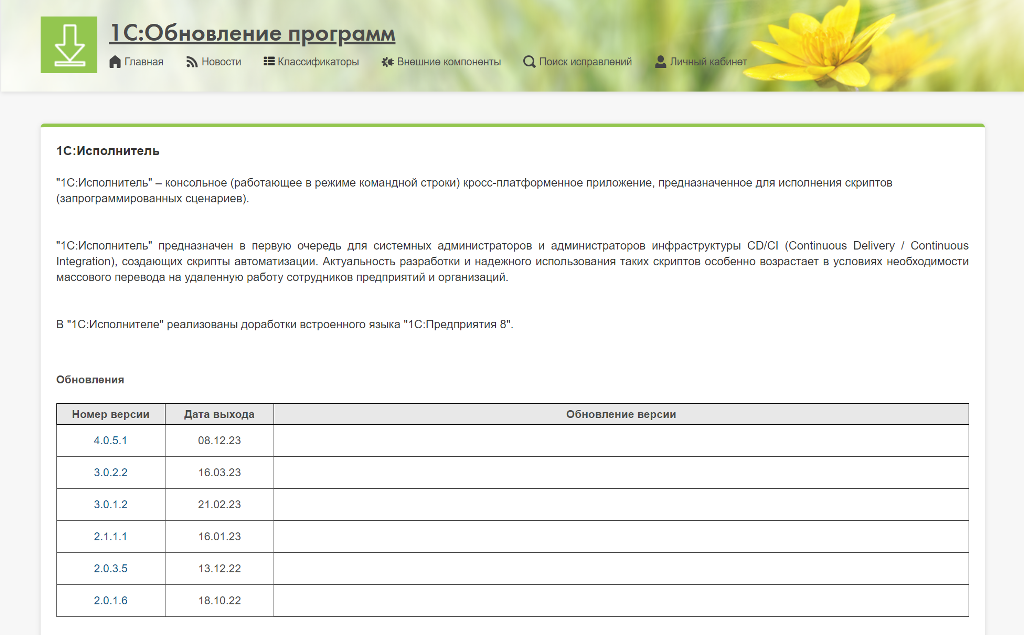Open version 2.0.1.6 link
Viewport: 1024px width, 635px height.
point(111,601)
